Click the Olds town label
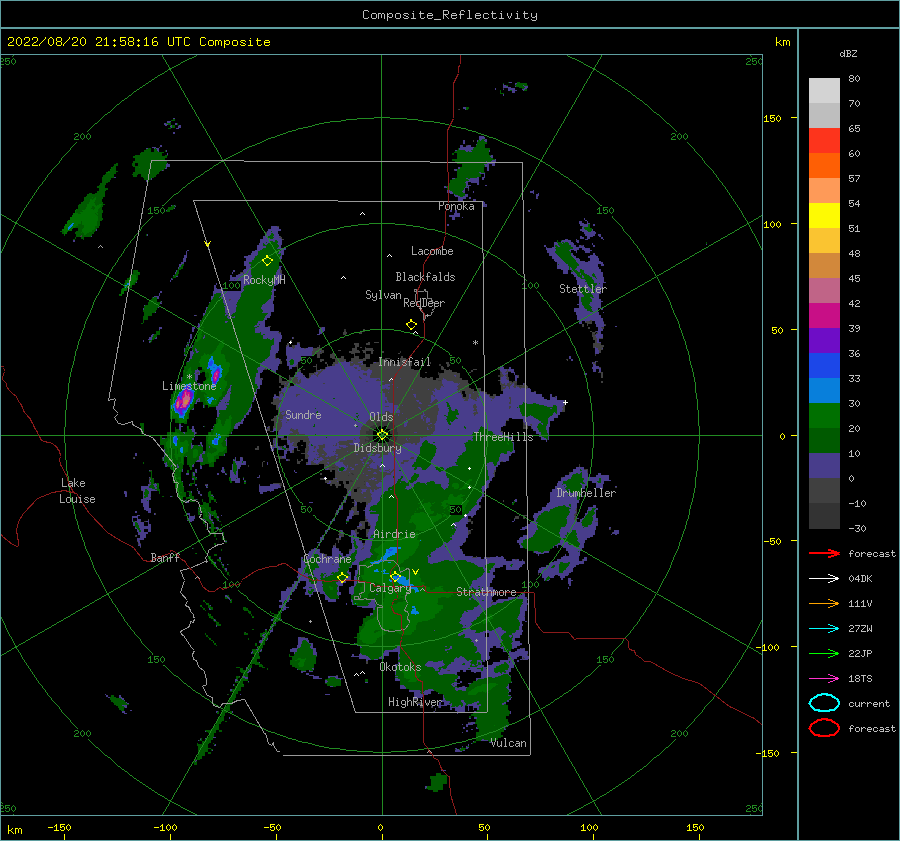Image resolution: width=900 pixels, height=841 pixels. (x=381, y=417)
